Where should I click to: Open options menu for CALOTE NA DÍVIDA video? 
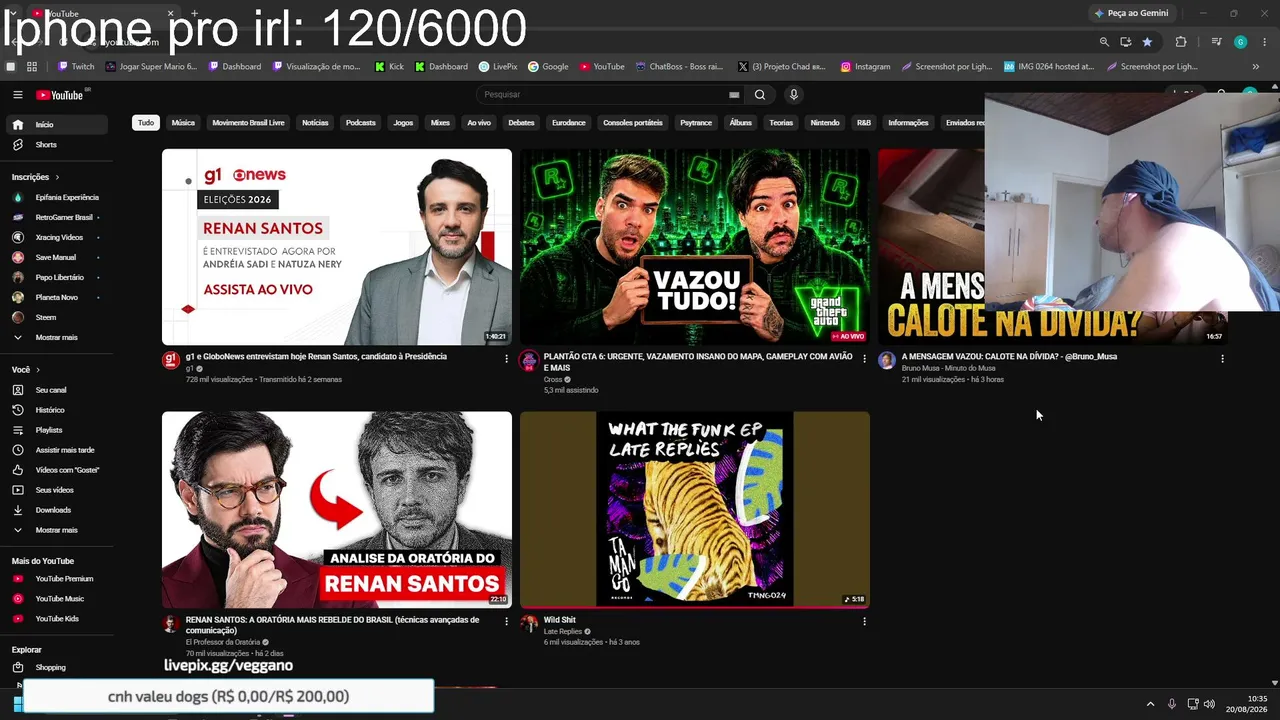click(1222, 358)
